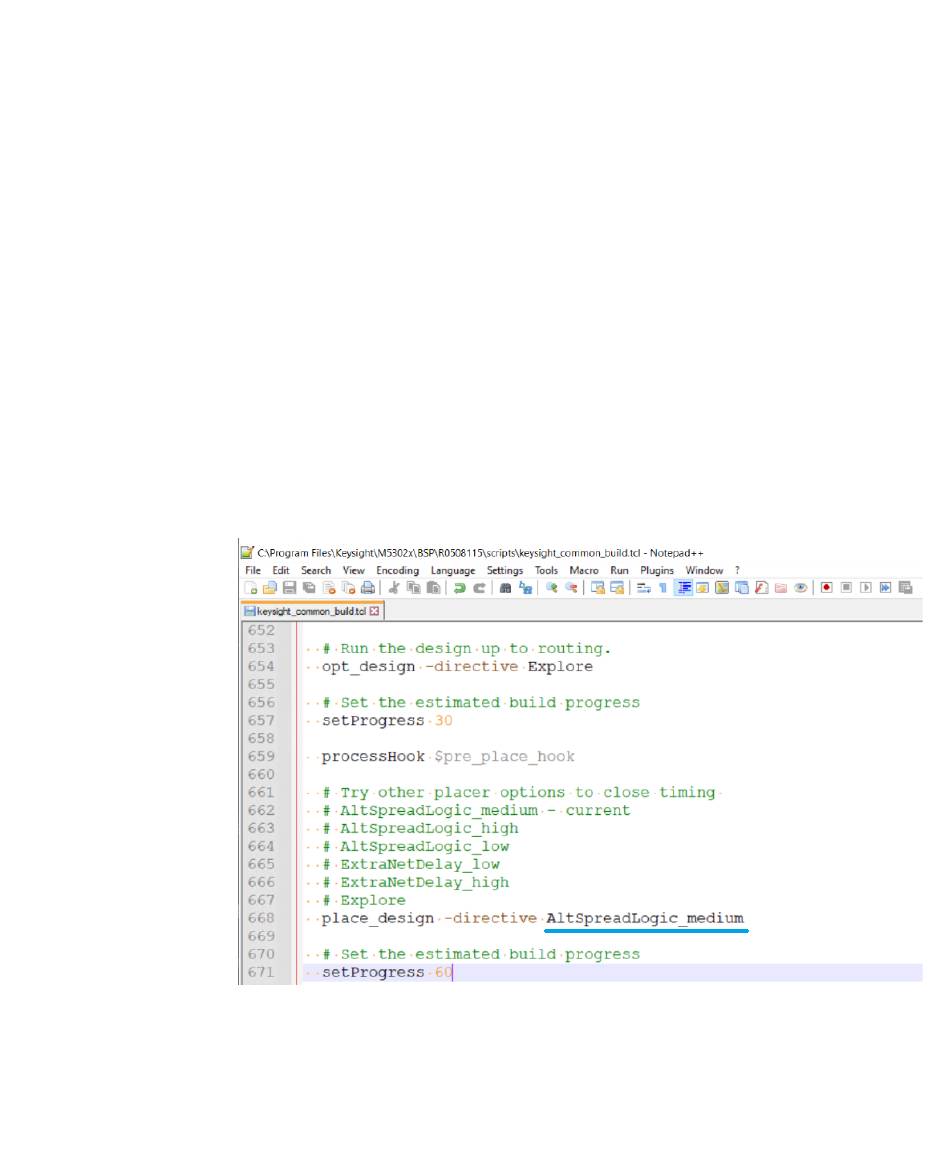Toggle the Monitoring eye icon
This screenshot has height=1172, width=950.
[x=800, y=588]
